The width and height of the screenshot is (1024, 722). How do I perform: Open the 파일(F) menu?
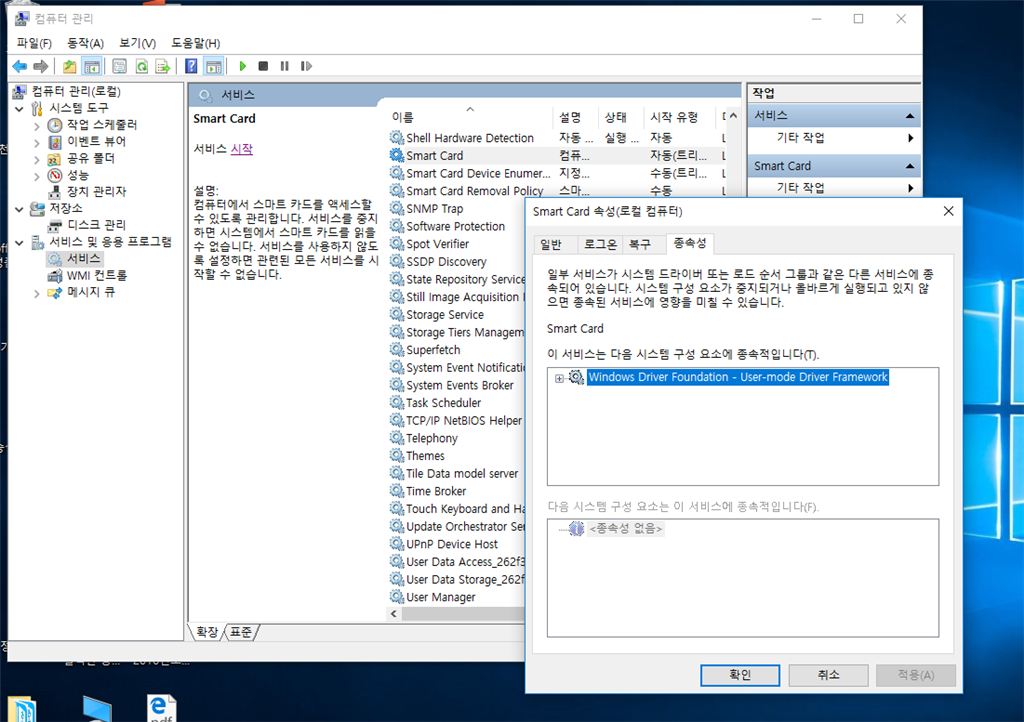[x=34, y=43]
